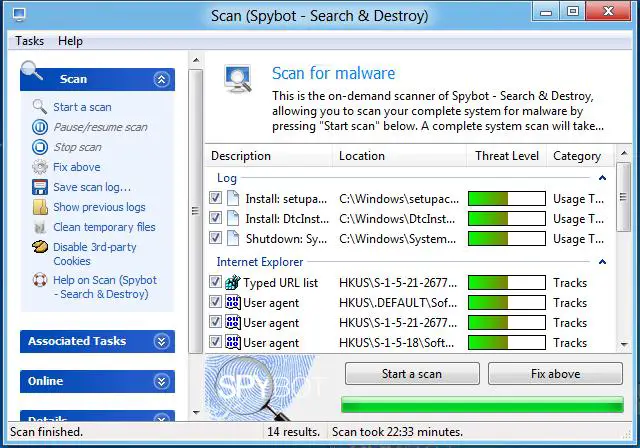Click the gear icon beside Fix above
This screenshot has height=448, width=640.
(x=40, y=167)
